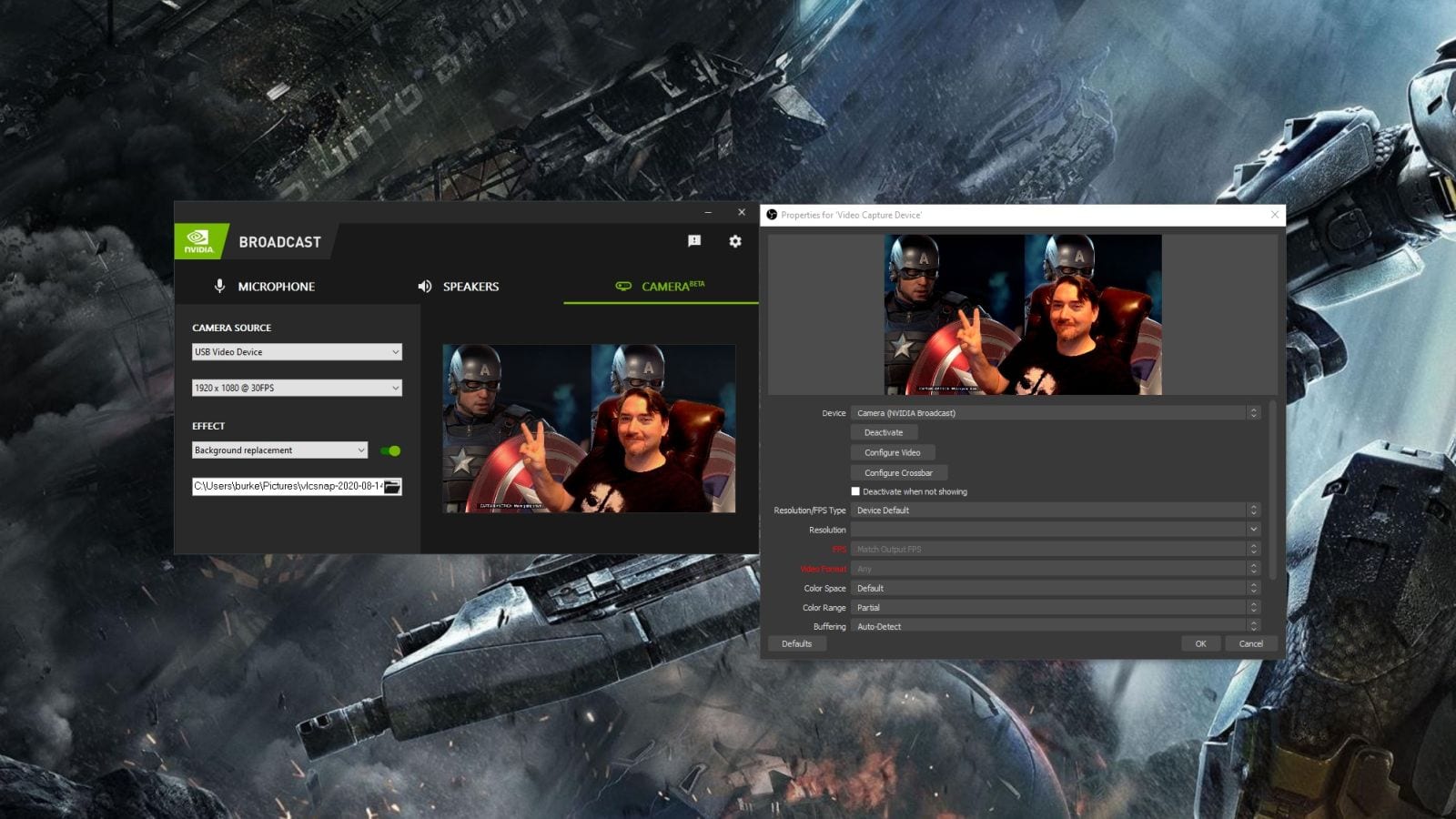Switch to the Speakers tab
The height and width of the screenshot is (819, 1456).
point(458,286)
